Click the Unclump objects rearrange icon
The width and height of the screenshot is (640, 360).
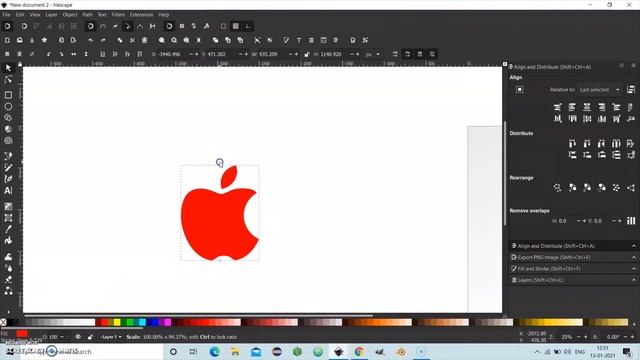click(x=631, y=188)
